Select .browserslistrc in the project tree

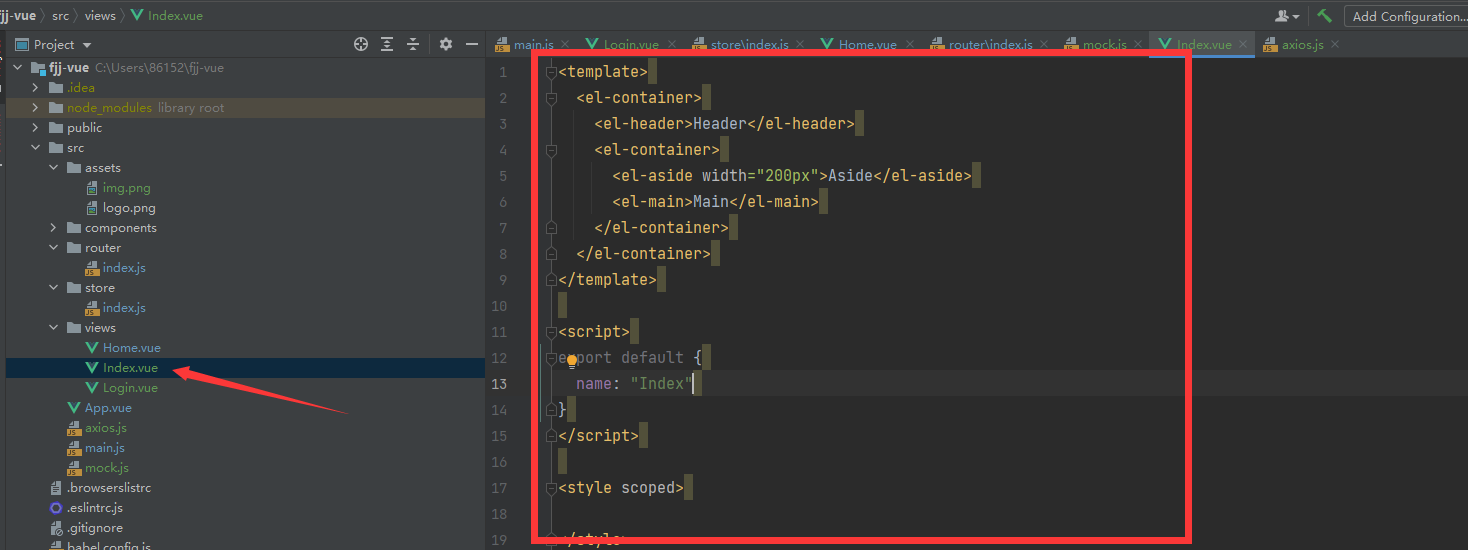pyautogui.click(x=108, y=488)
